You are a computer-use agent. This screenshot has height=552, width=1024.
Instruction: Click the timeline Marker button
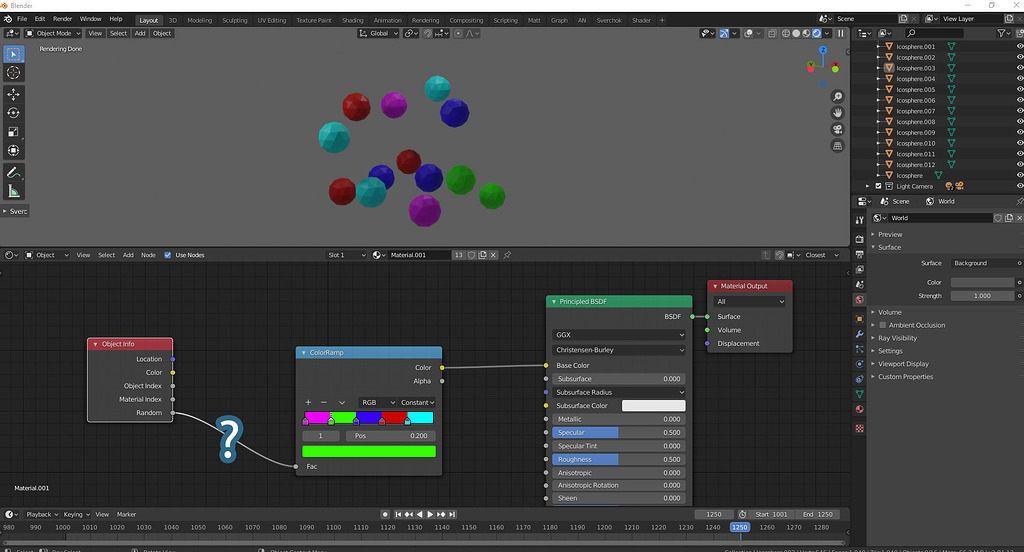(126, 514)
